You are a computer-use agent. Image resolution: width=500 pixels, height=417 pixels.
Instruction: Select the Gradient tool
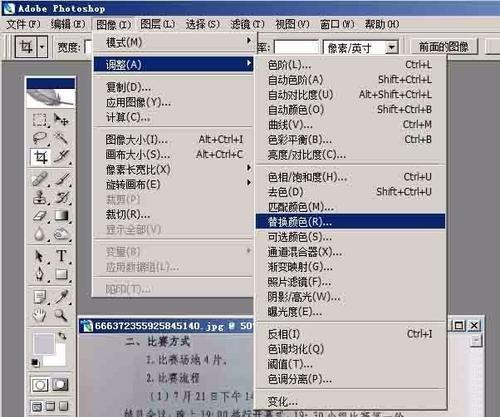(x=61, y=216)
